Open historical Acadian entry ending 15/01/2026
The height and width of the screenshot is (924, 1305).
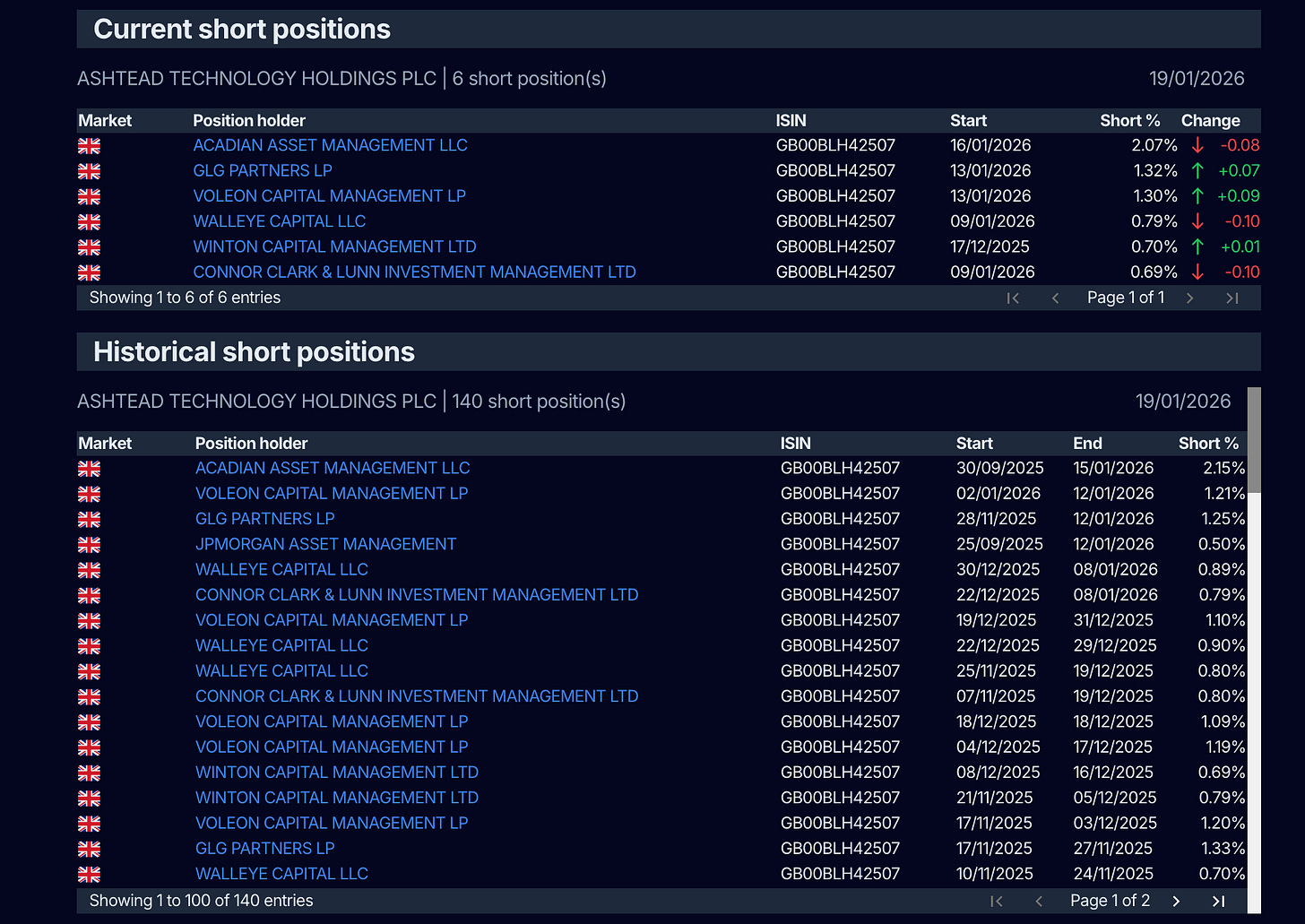coord(333,468)
